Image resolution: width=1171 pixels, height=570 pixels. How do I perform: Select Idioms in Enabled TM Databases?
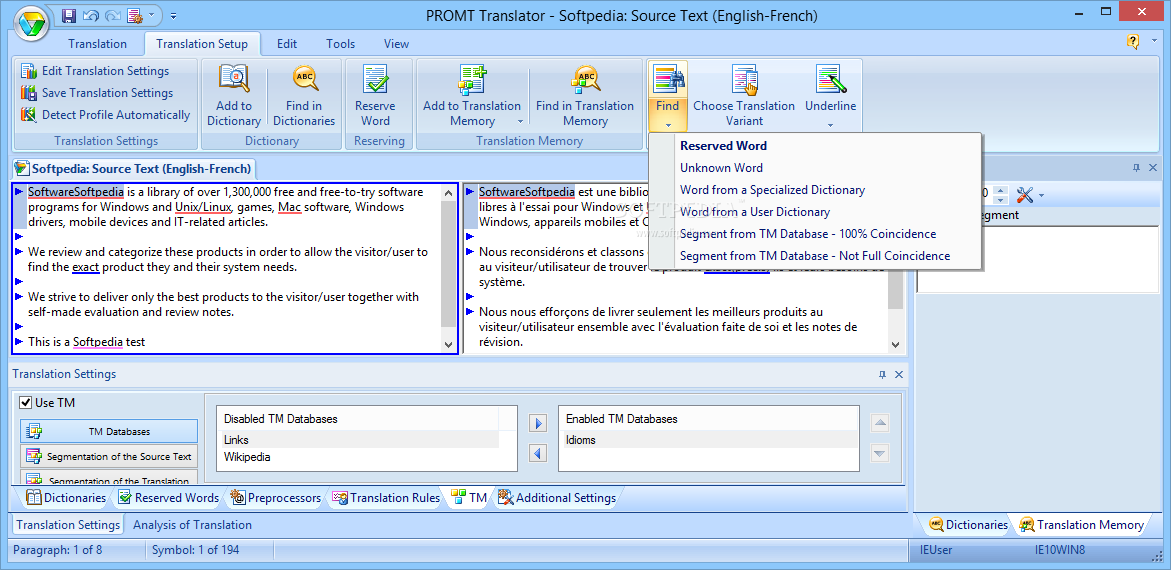coord(708,440)
